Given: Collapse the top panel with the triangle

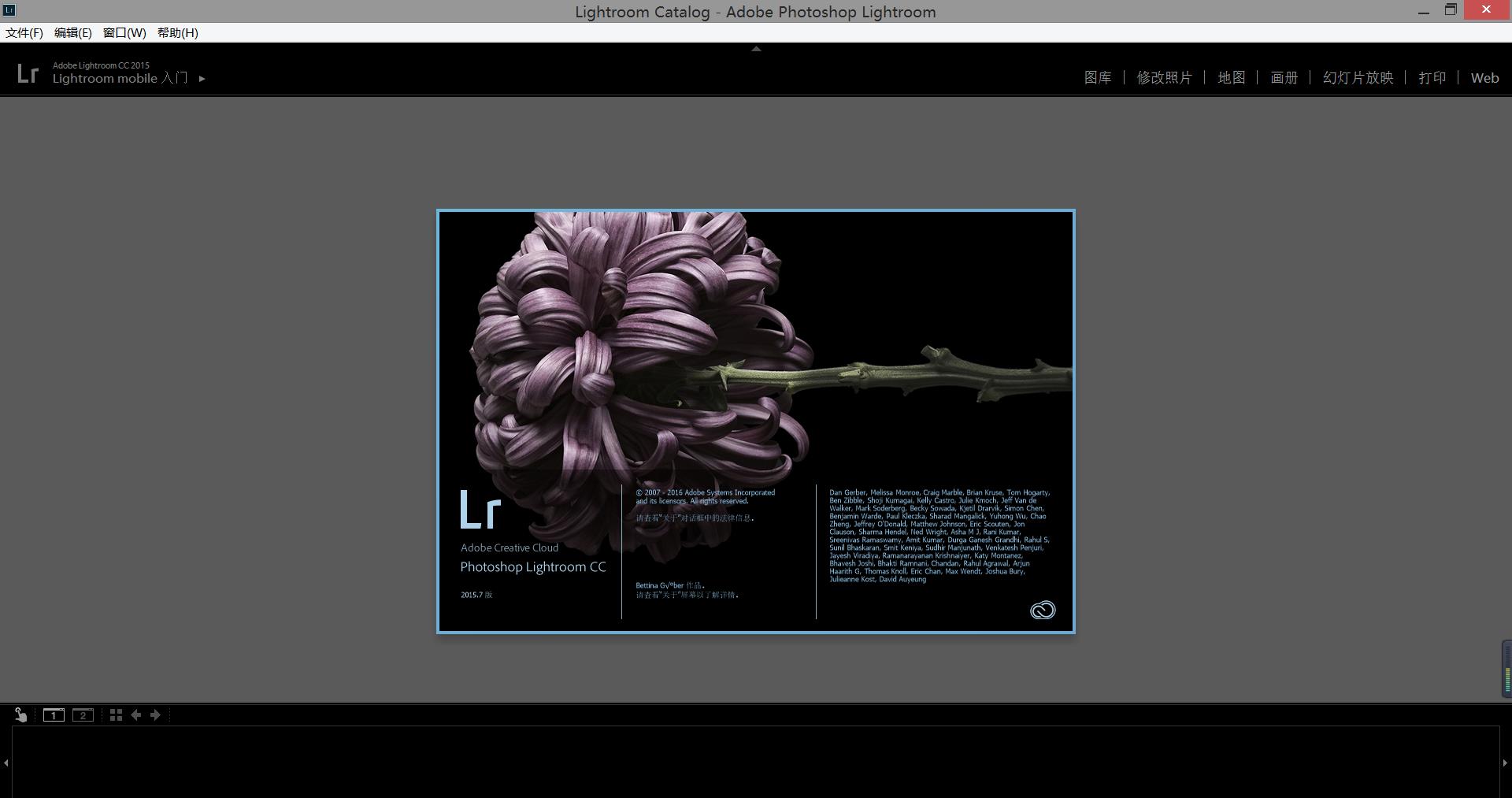Looking at the screenshot, I should pos(756,49).
